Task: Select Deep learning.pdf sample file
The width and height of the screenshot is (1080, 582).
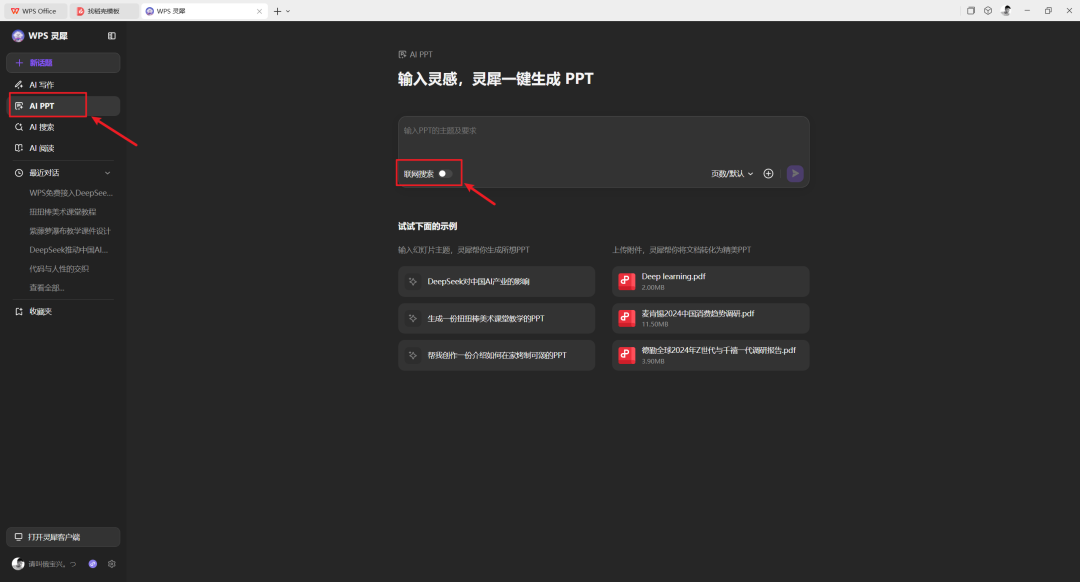Action: [x=711, y=282]
